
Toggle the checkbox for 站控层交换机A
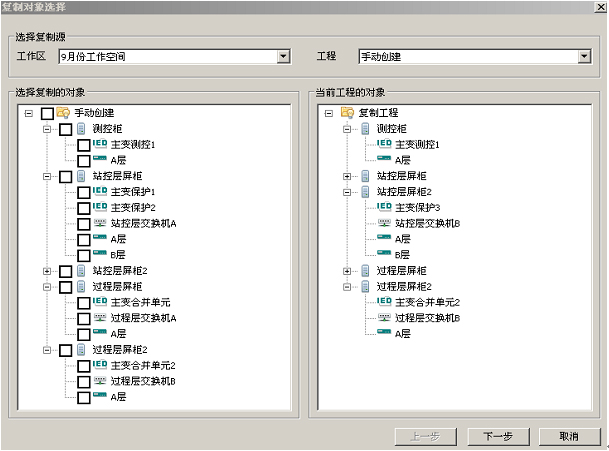(83, 224)
